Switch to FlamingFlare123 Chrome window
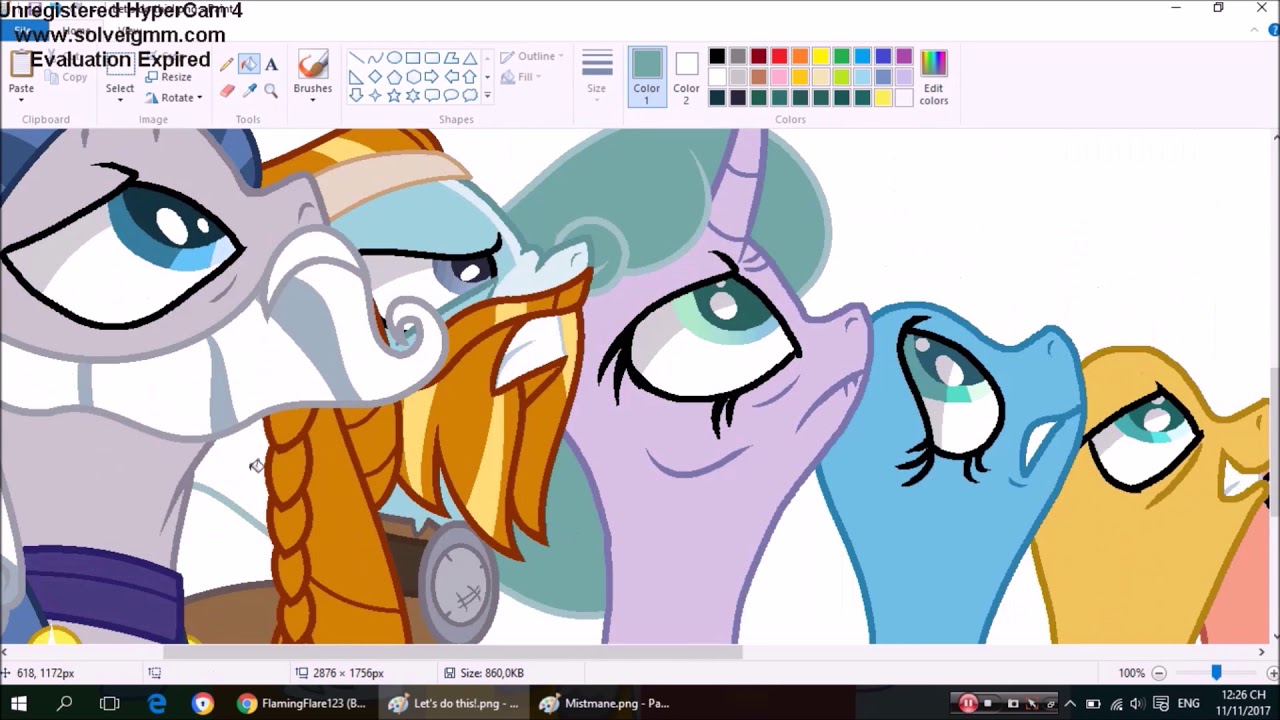 click(x=303, y=703)
